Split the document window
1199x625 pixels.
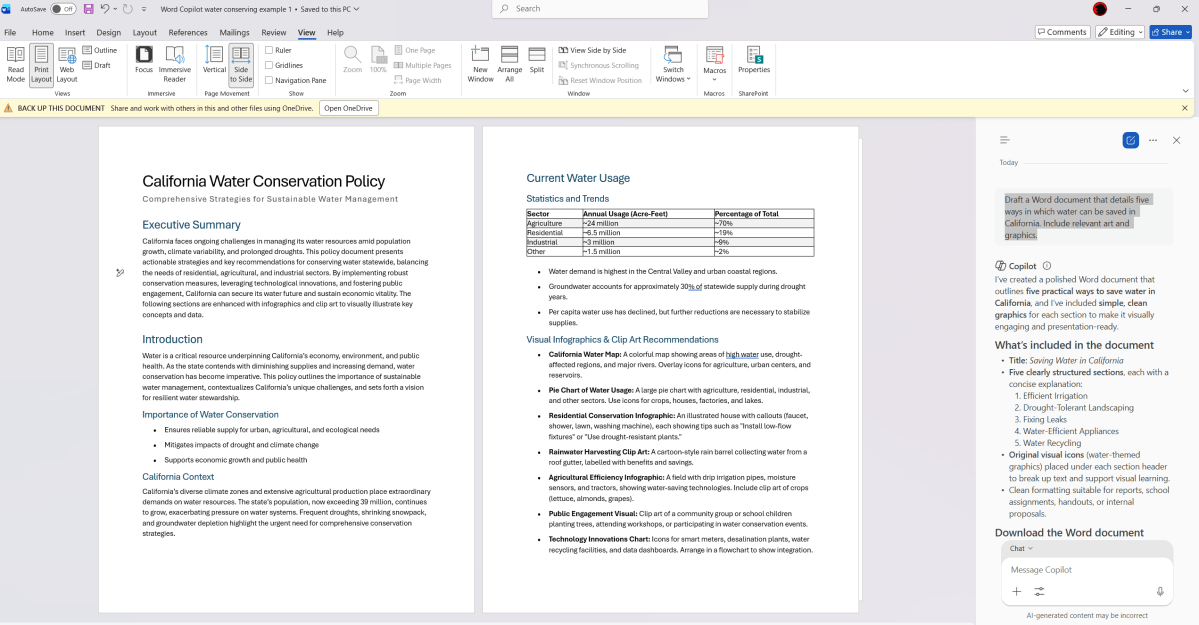[x=537, y=62]
